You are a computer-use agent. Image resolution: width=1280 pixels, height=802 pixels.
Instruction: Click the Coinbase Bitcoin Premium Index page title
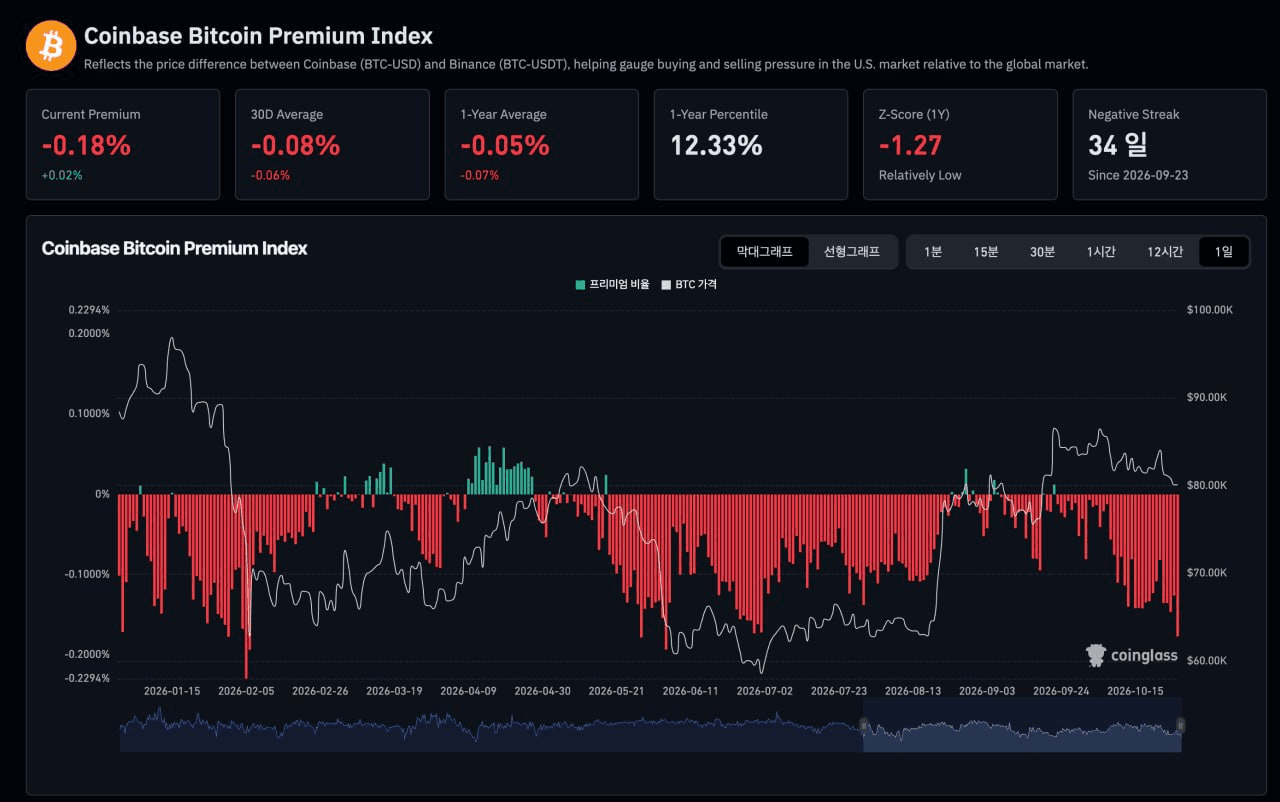(258, 36)
